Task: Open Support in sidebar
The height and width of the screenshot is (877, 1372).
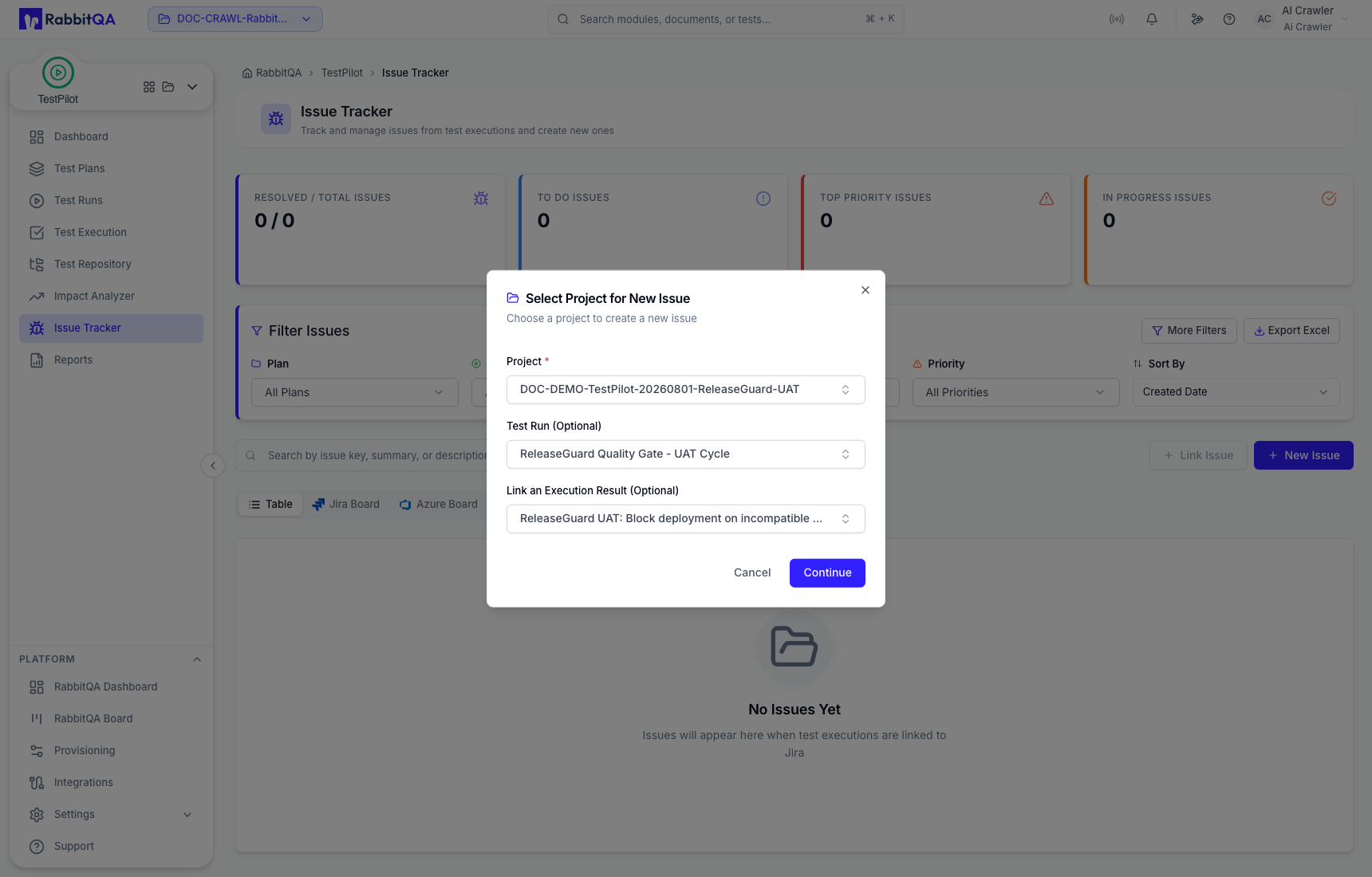Action: click(111, 847)
